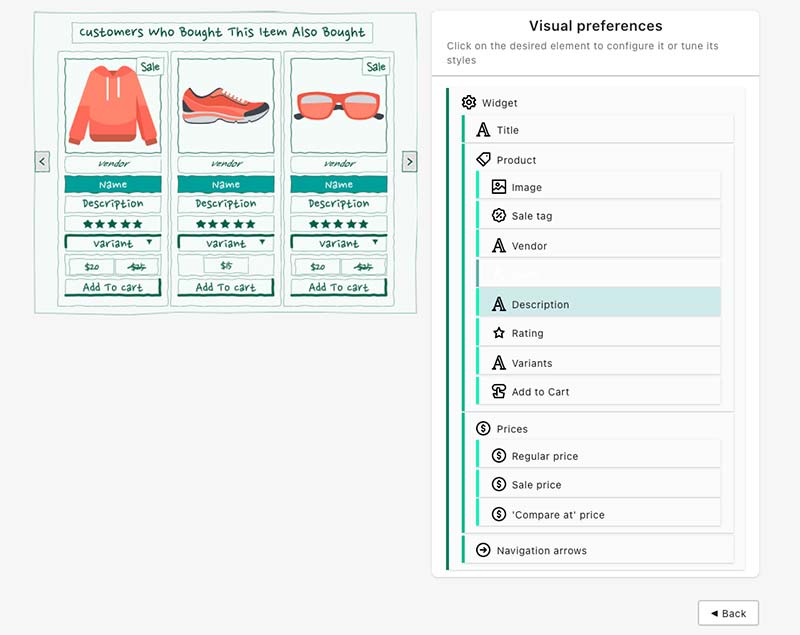Select the Add to Cart icon
Image resolution: width=800 pixels, height=635 pixels.
coord(499,392)
